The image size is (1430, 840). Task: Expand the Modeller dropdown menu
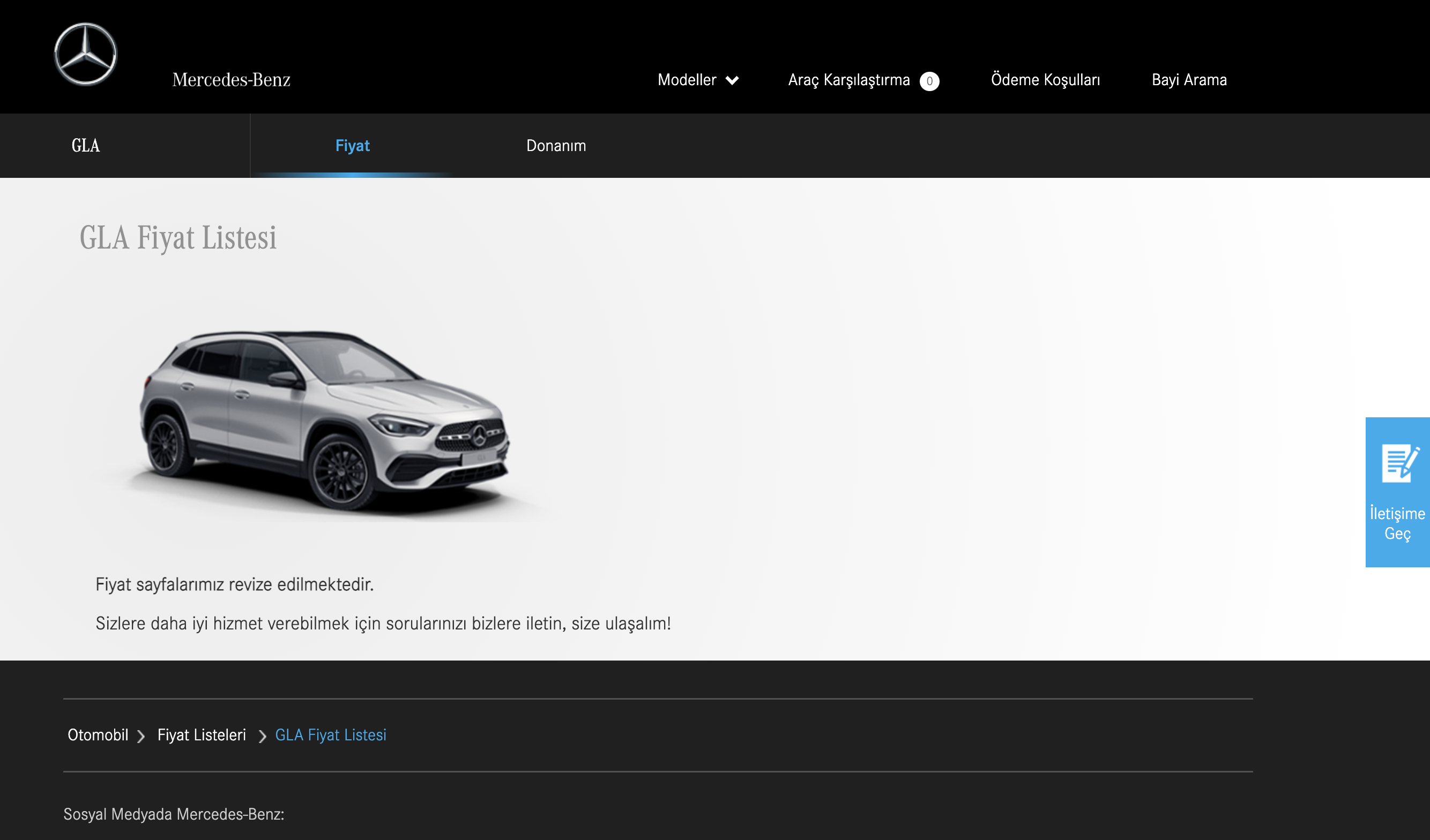[688, 80]
